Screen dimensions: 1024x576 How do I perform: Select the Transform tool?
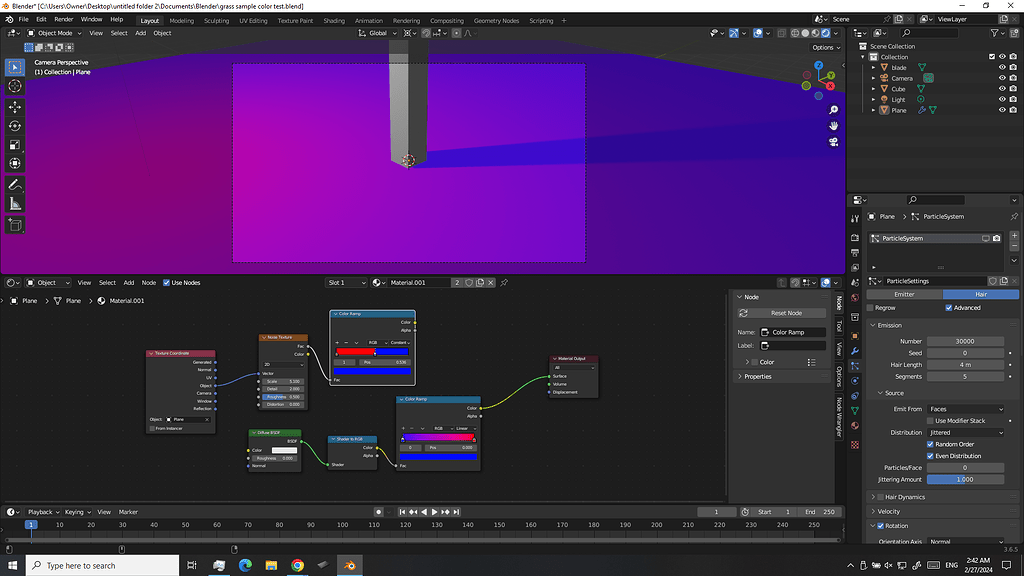pyautogui.click(x=15, y=164)
